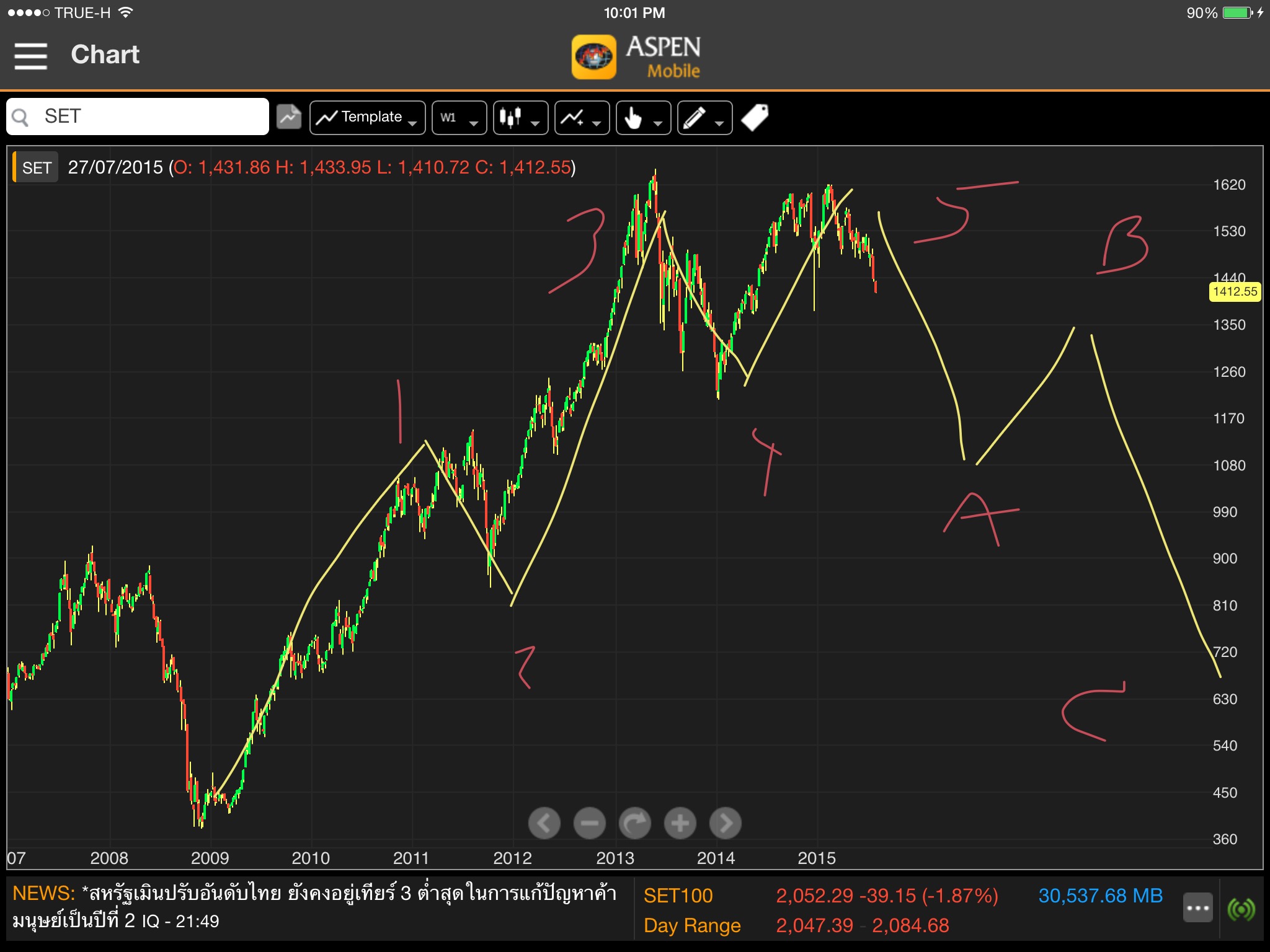Tap the chart icon beside the search field
This screenshot has width=1270, height=952.
288,117
